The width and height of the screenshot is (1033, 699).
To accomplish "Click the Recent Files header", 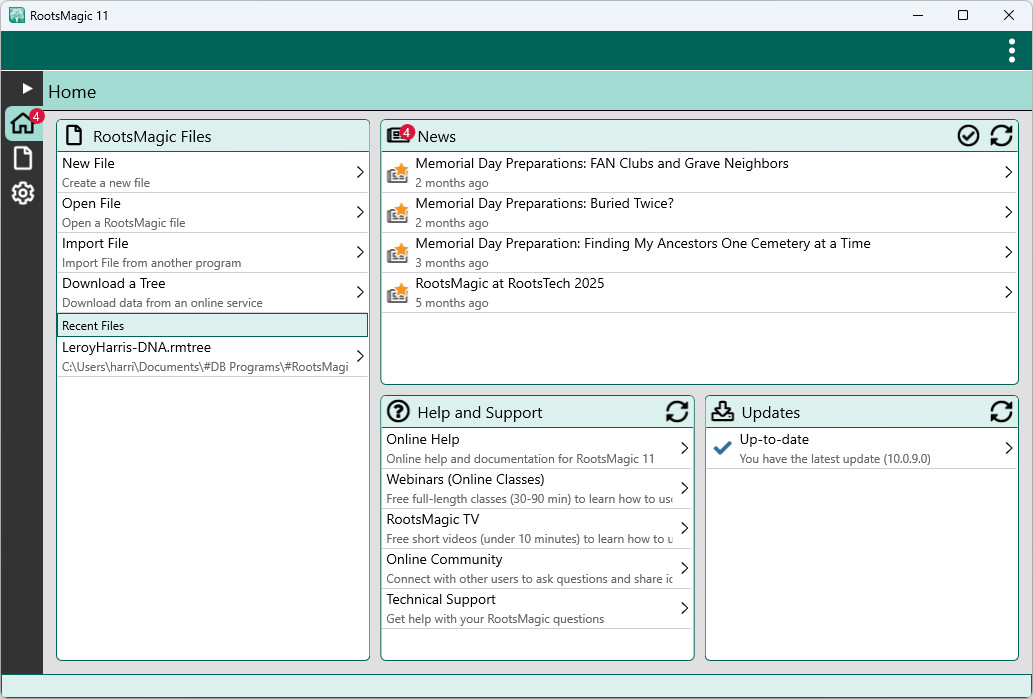I will pos(212,325).
